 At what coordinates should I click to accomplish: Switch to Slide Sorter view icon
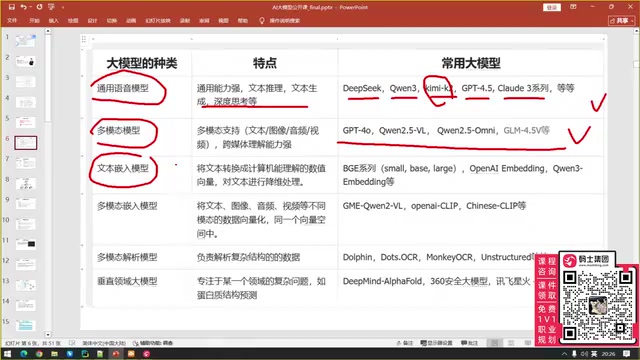coord(511,343)
